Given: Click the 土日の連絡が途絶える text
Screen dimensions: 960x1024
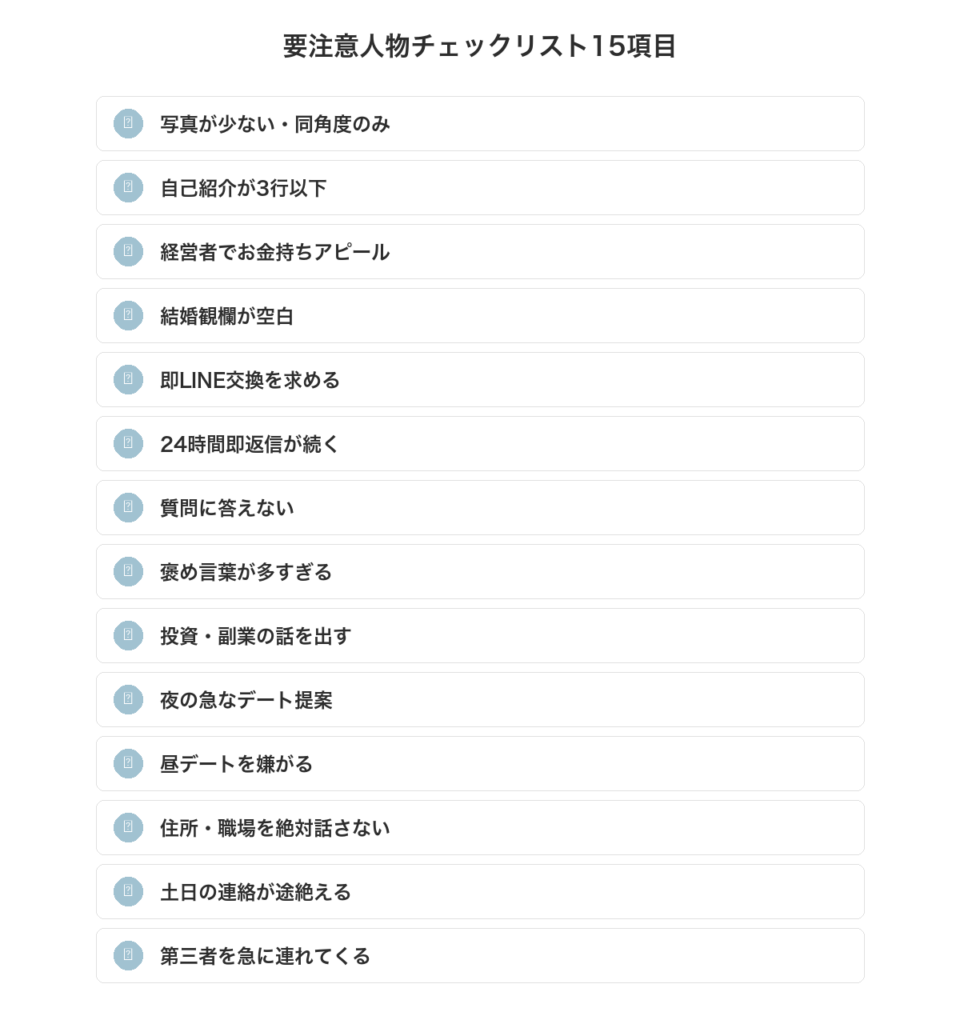Looking at the screenshot, I should point(256,892).
